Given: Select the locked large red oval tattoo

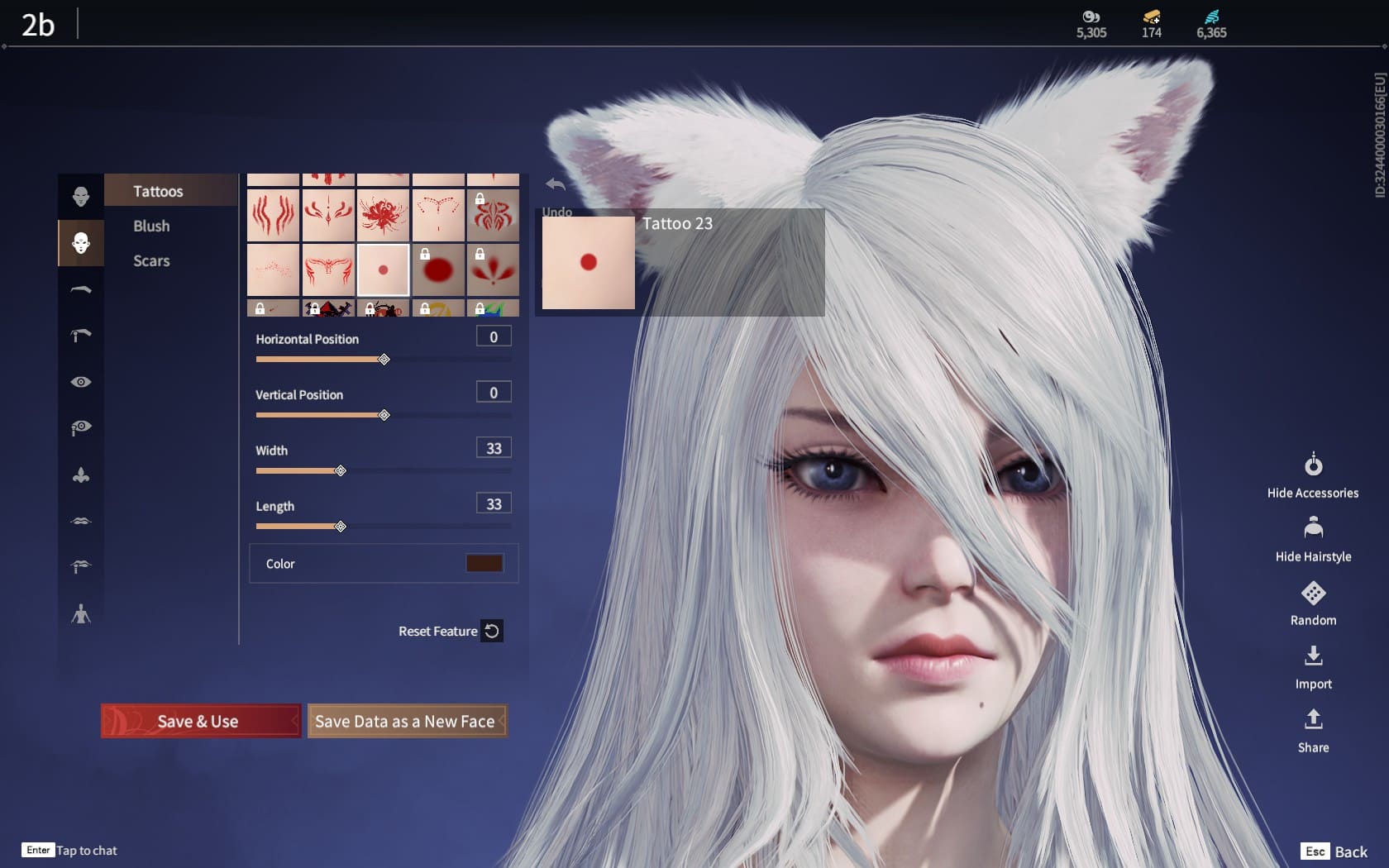Looking at the screenshot, I should (438, 269).
